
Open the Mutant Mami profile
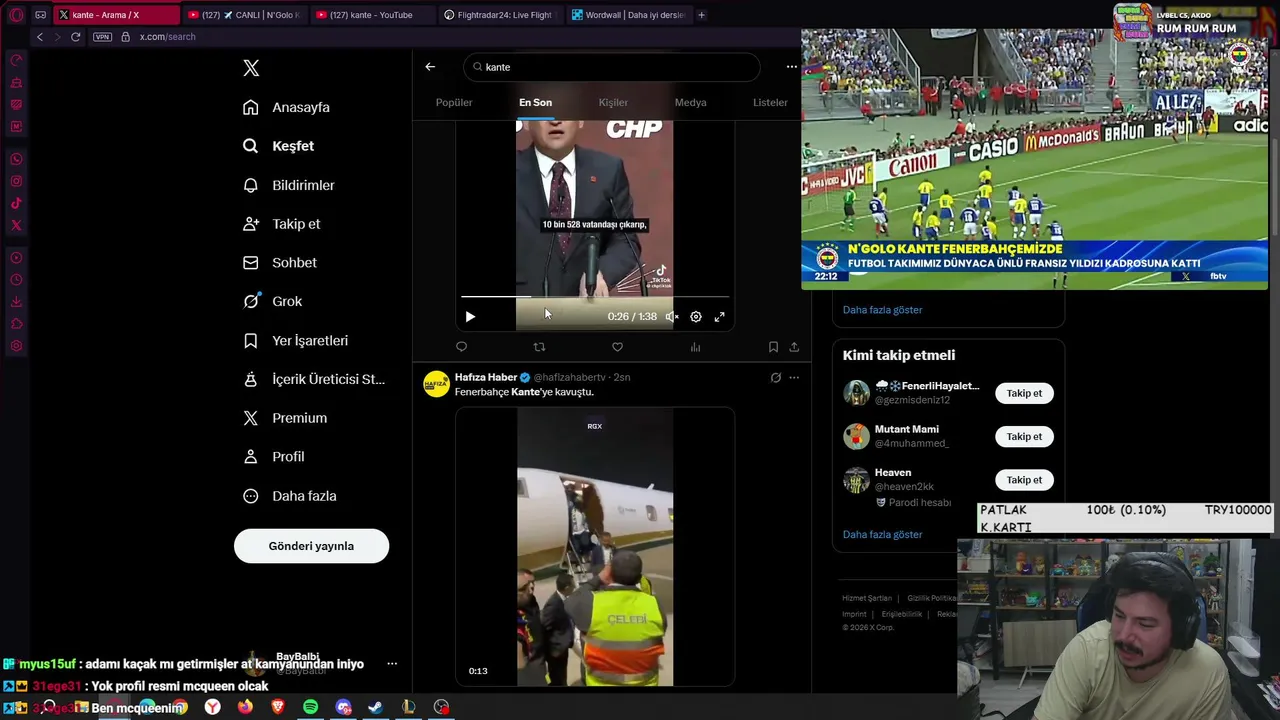coord(906,429)
